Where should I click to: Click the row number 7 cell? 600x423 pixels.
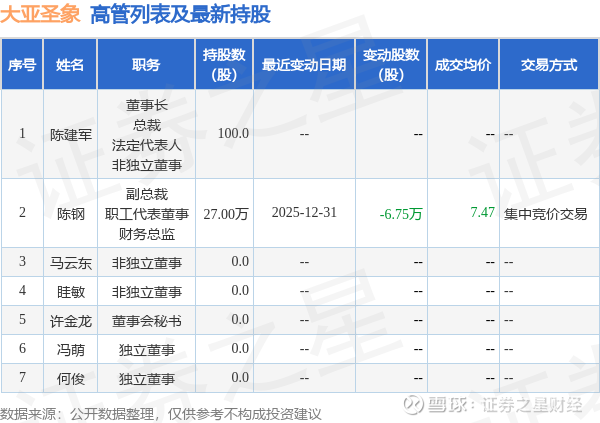click(22, 378)
